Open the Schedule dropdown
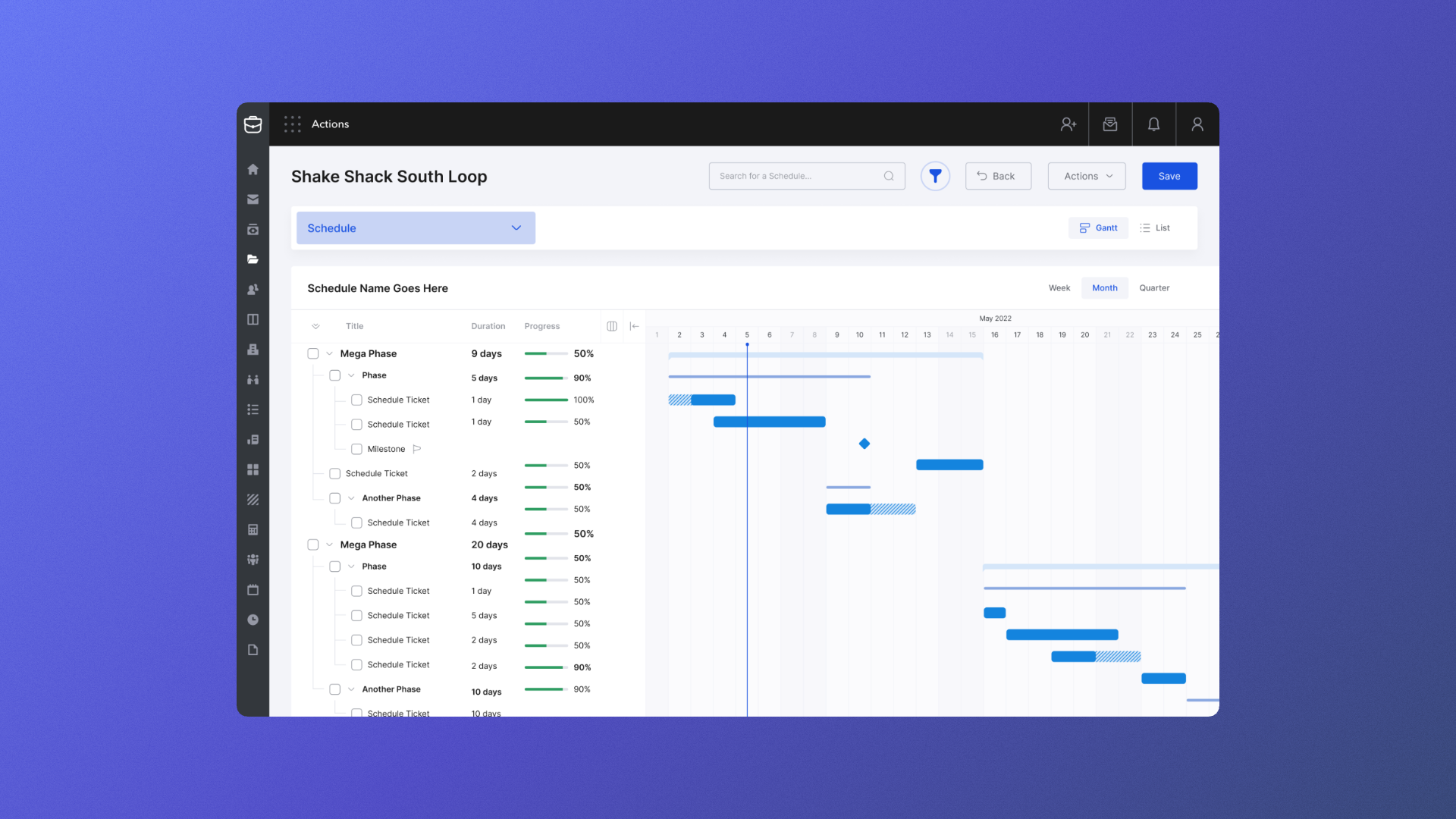This screenshot has width=1456, height=819. point(416,227)
